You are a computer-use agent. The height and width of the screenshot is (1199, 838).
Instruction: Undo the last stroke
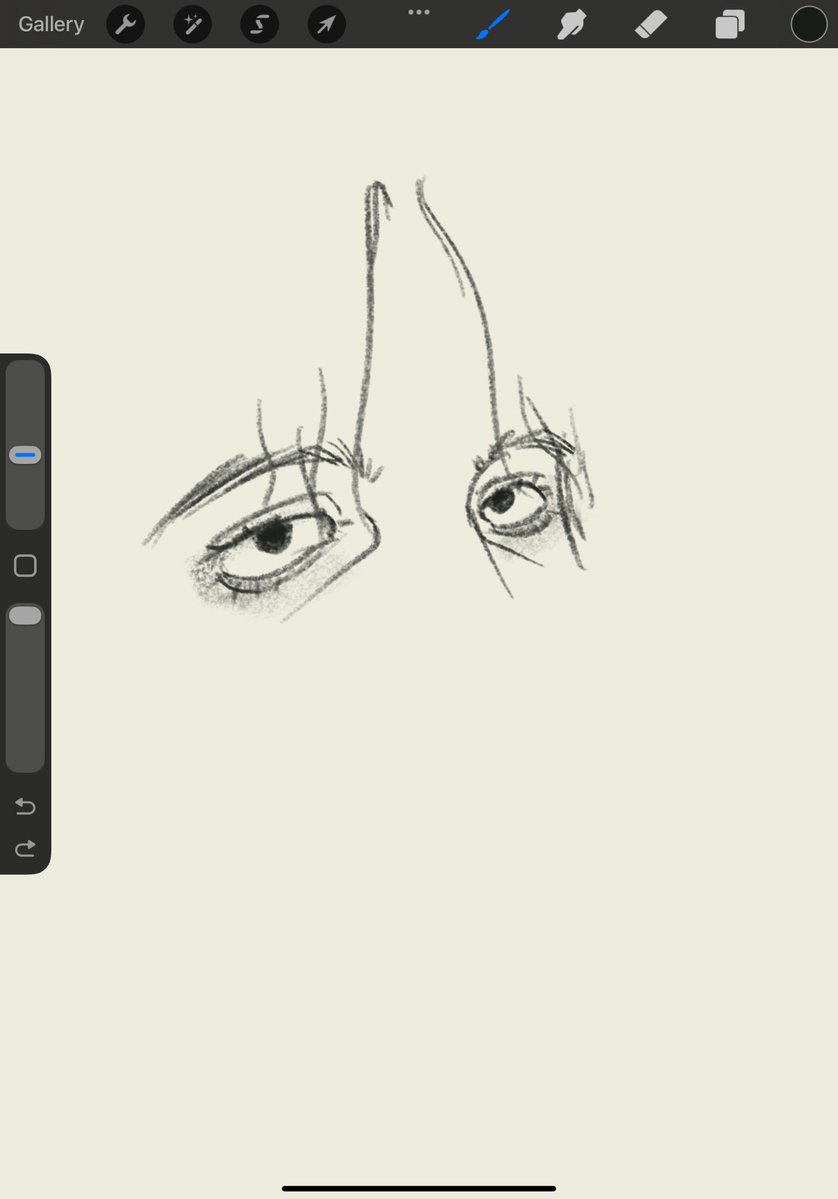tap(25, 806)
